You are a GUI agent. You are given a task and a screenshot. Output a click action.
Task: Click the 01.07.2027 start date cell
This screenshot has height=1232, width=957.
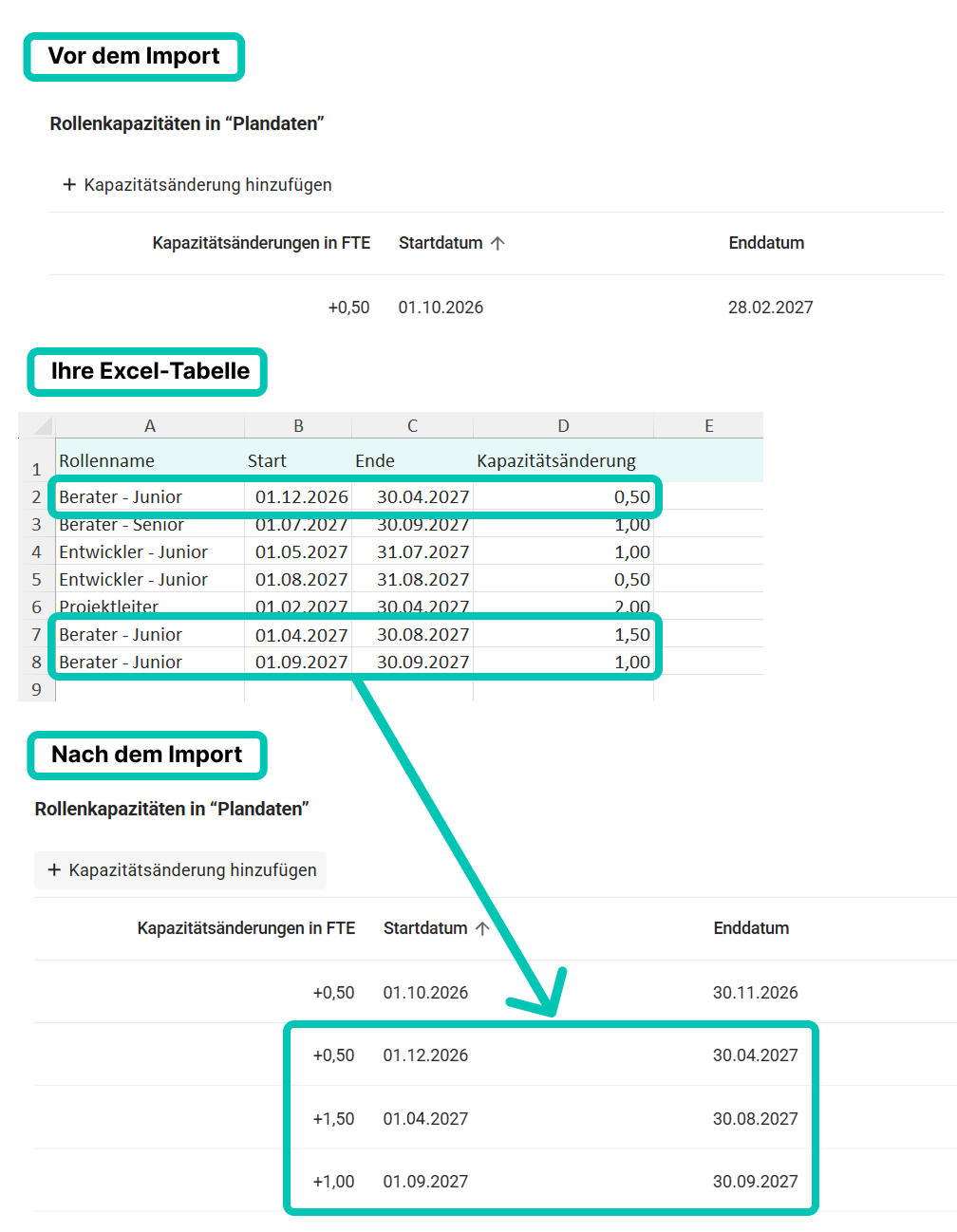point(298,525)
